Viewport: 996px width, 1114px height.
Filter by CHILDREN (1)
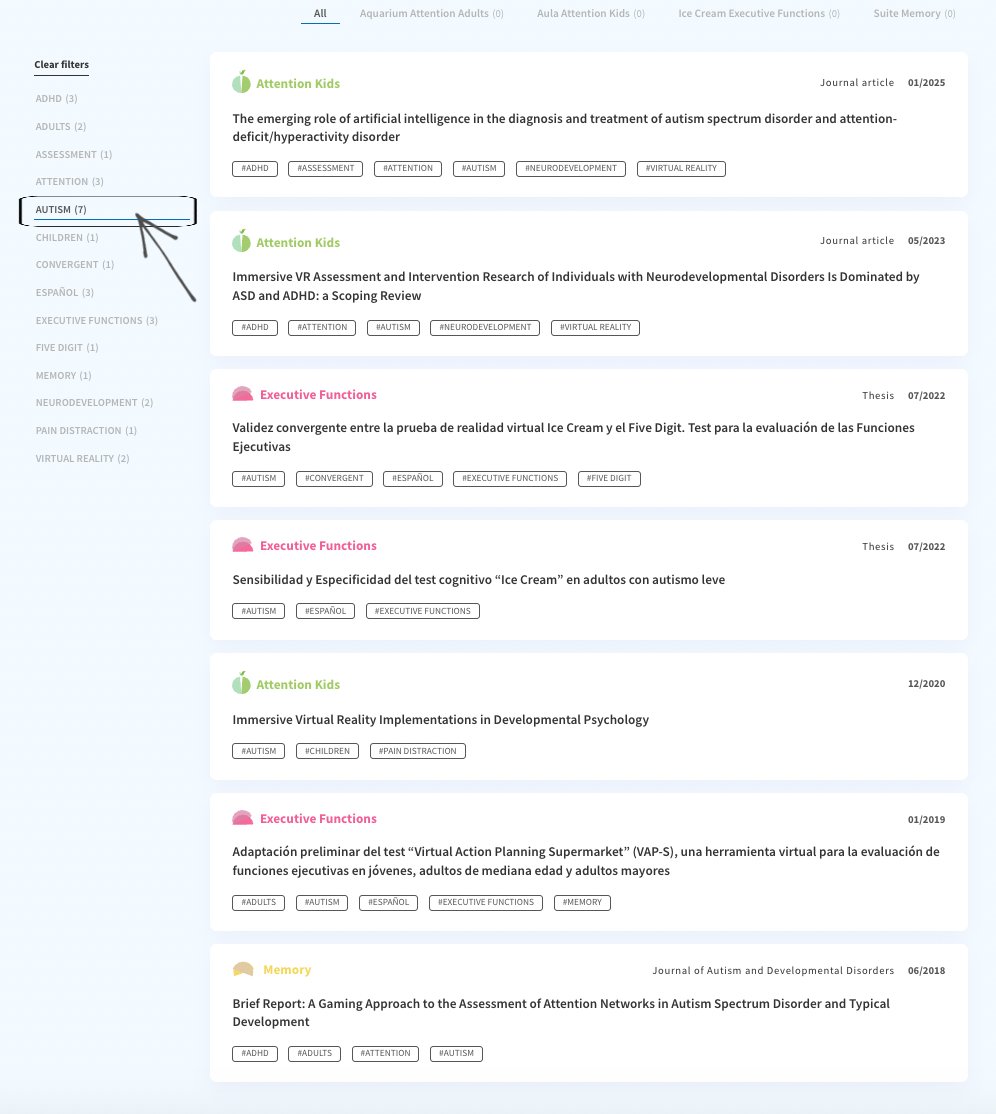[x=67, y=237]
